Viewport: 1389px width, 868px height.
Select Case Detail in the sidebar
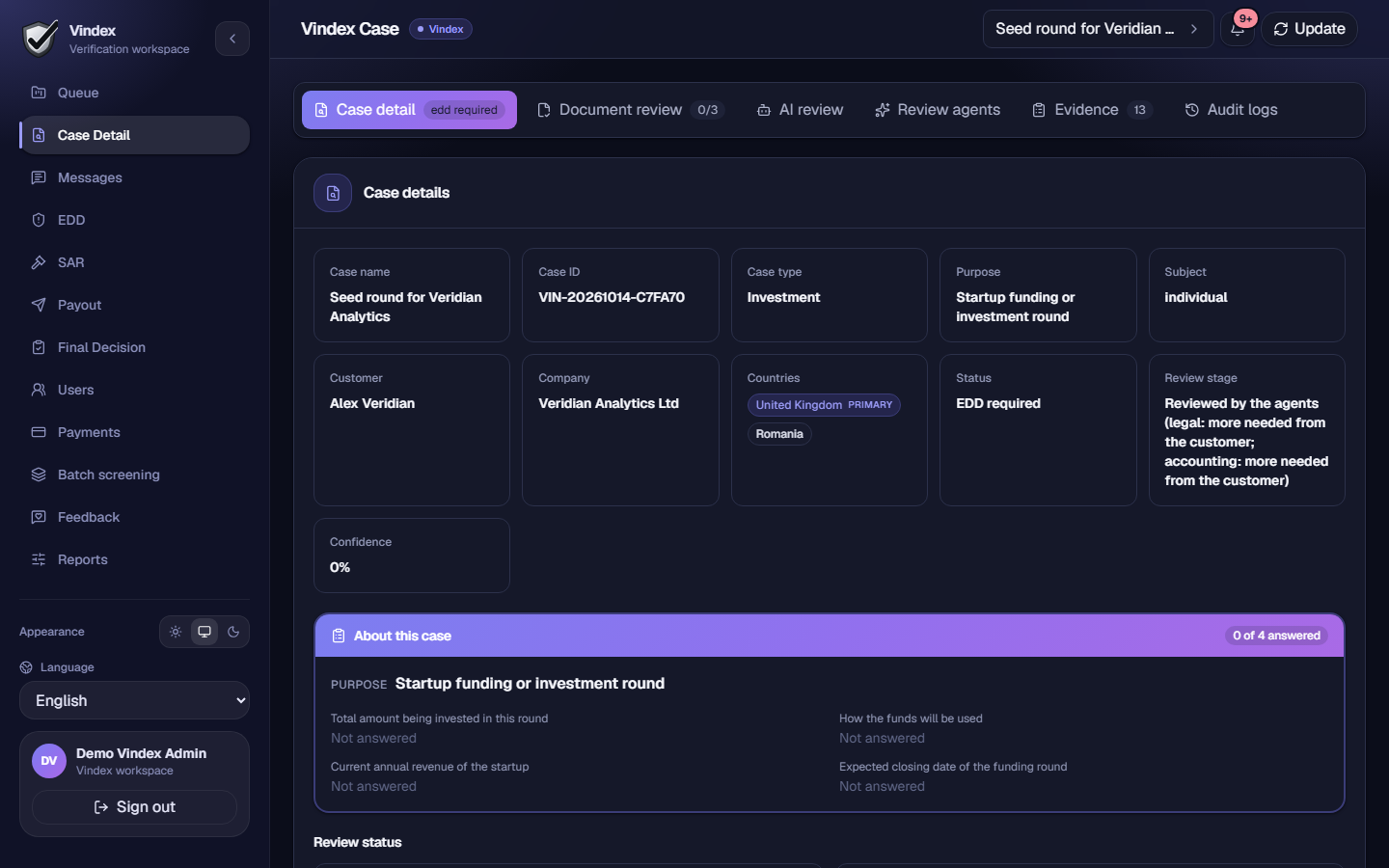tap(134, 135)
